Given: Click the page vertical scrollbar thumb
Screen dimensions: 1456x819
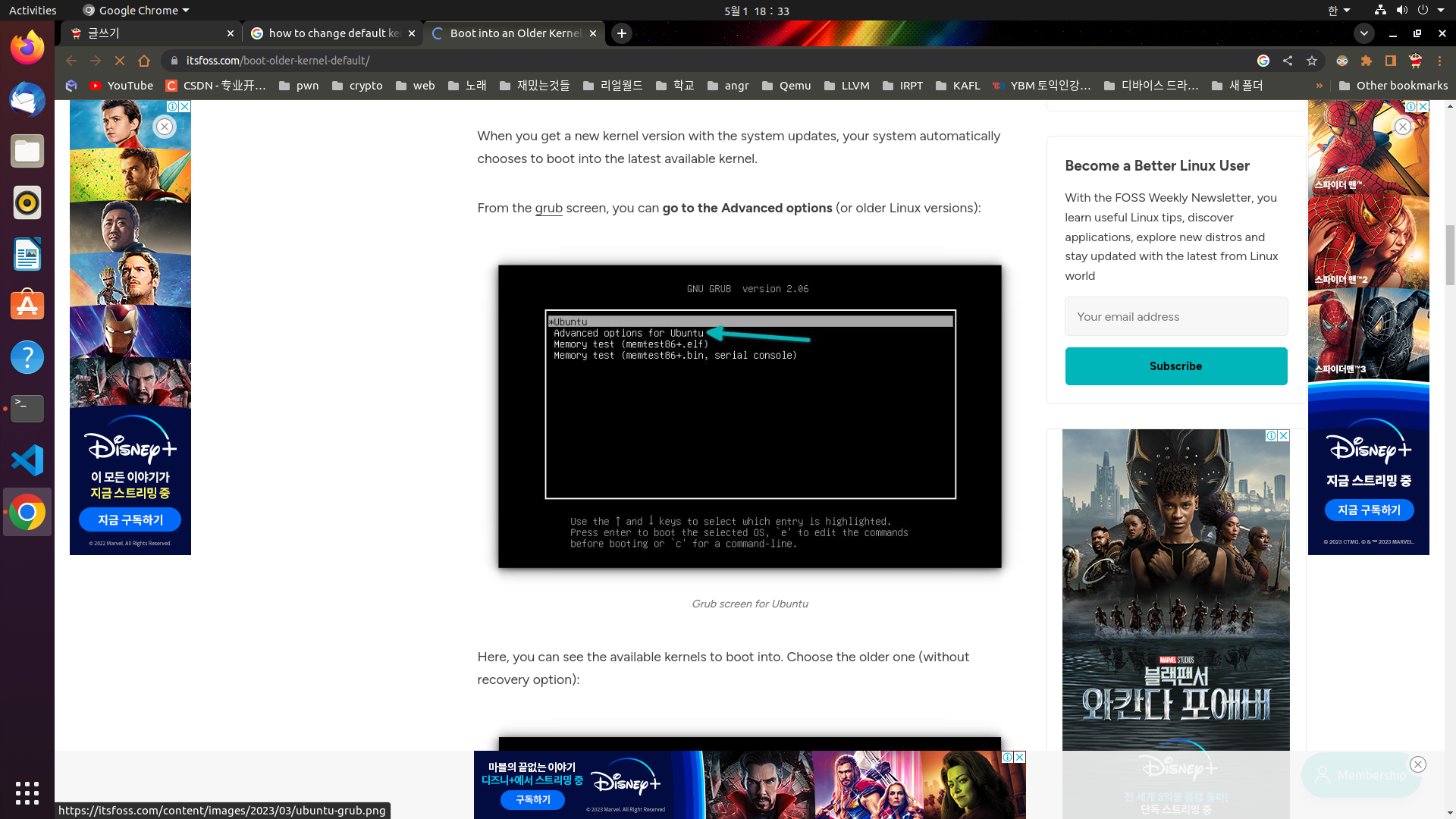Looking at the screenshot, I should coord(1450,254).
